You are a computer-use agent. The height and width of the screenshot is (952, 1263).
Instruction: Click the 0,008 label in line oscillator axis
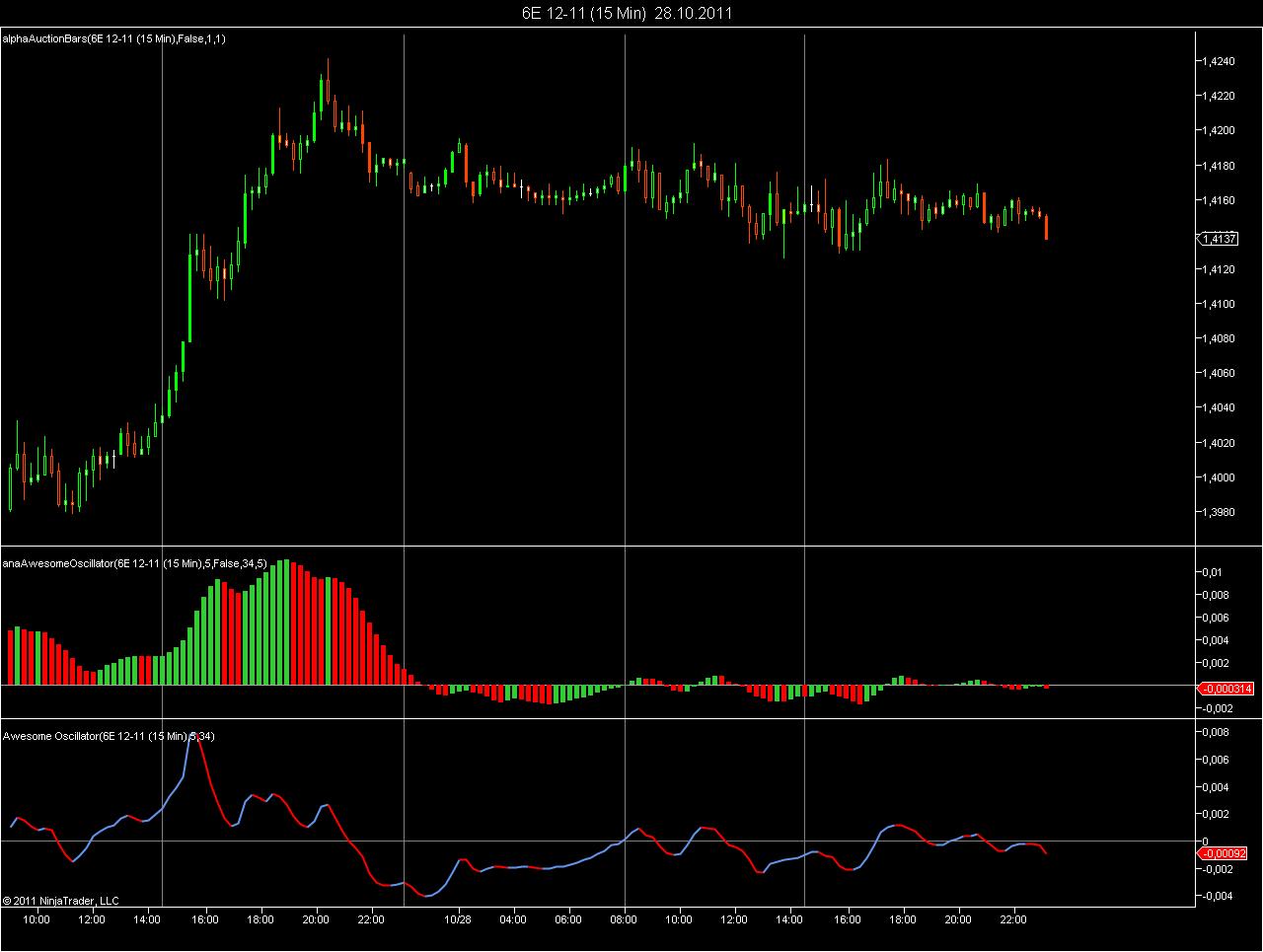pyautogui.click(x=1216, y=732)
